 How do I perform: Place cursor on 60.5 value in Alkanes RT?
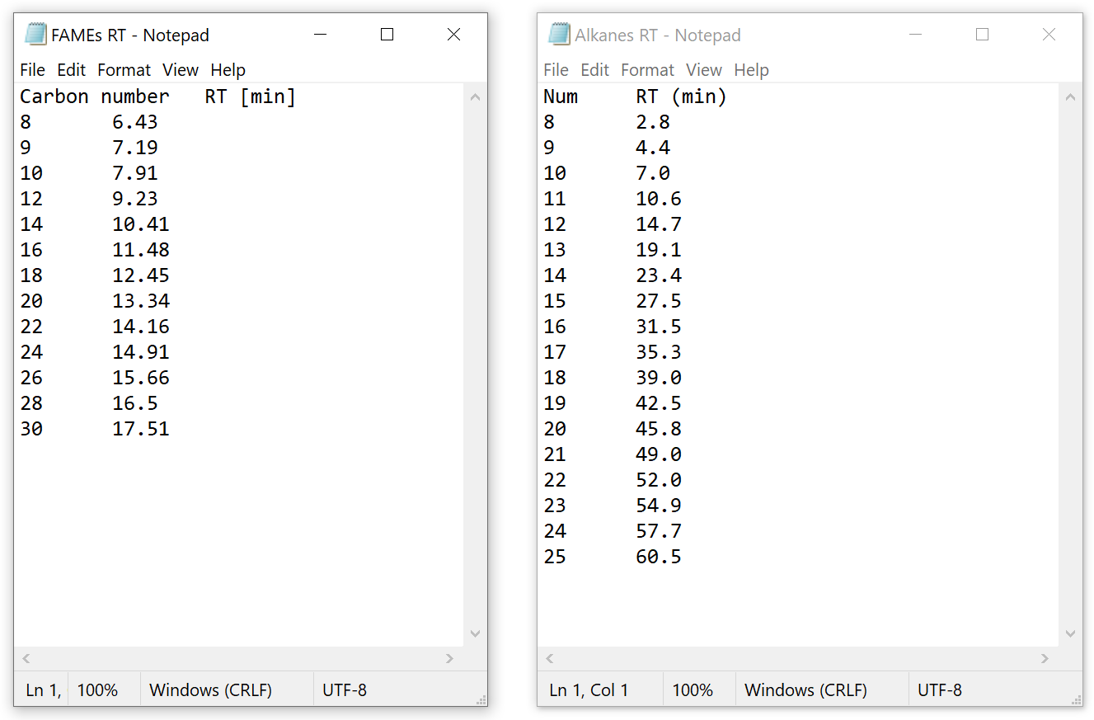(658, 557)
